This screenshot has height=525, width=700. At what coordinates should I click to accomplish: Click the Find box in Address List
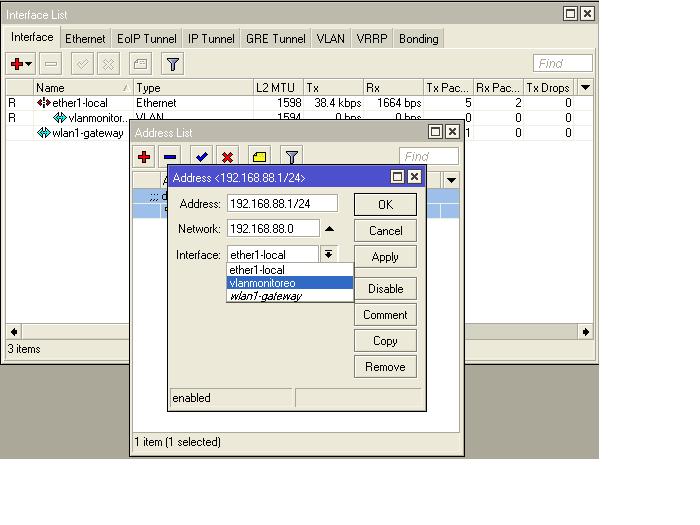coord(429,156)
